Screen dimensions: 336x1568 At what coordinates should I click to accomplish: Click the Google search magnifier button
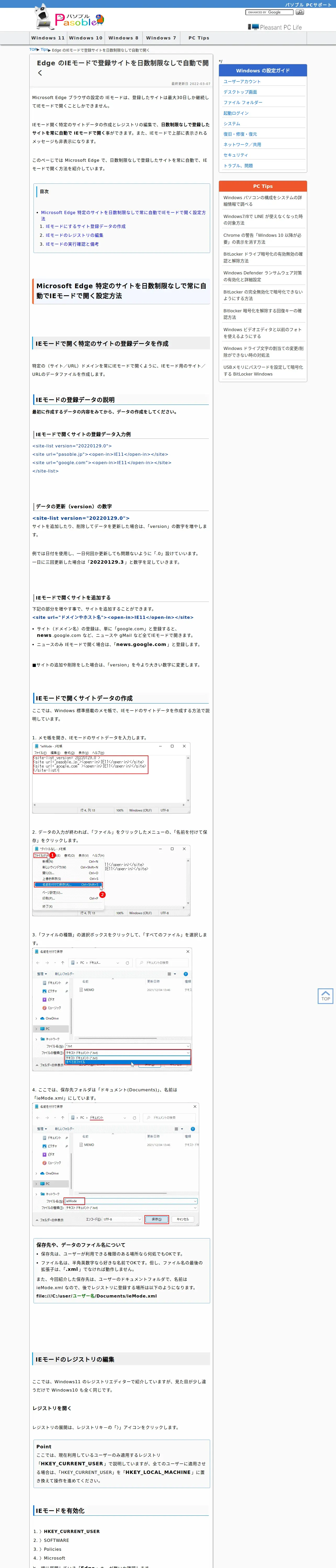[299, 12]
